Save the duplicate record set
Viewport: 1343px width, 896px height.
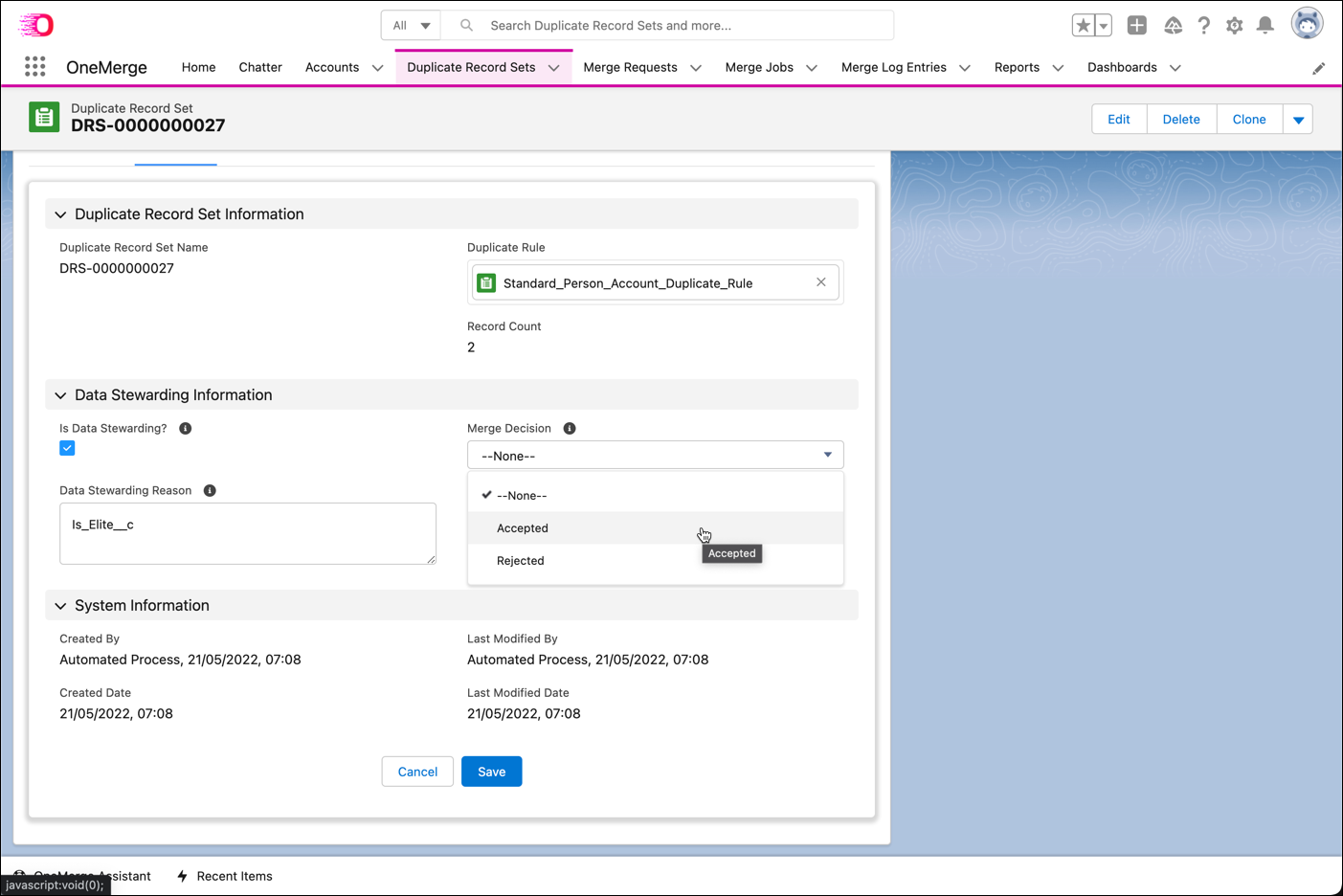coord(491,771)
